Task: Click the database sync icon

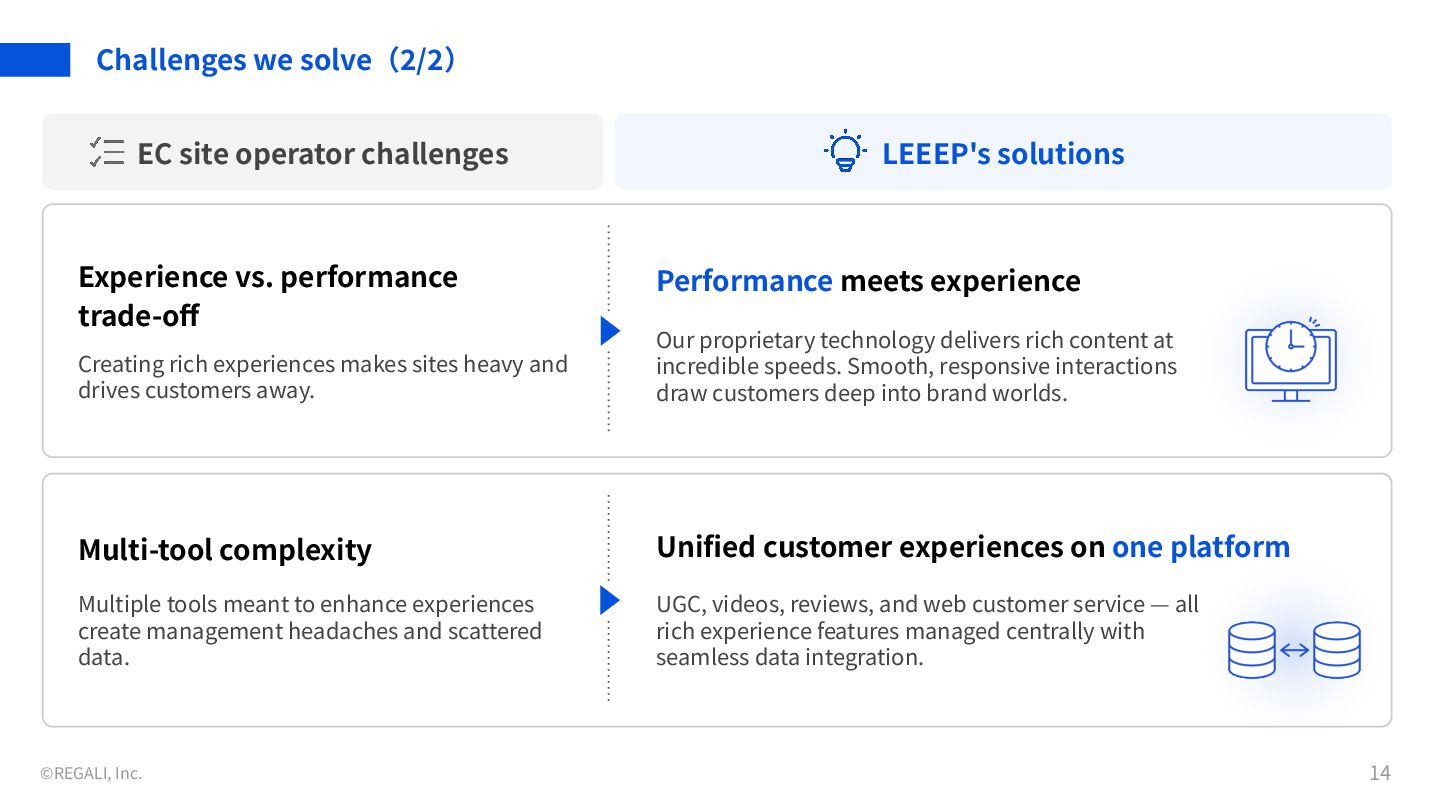Action: coord(1294,650)
